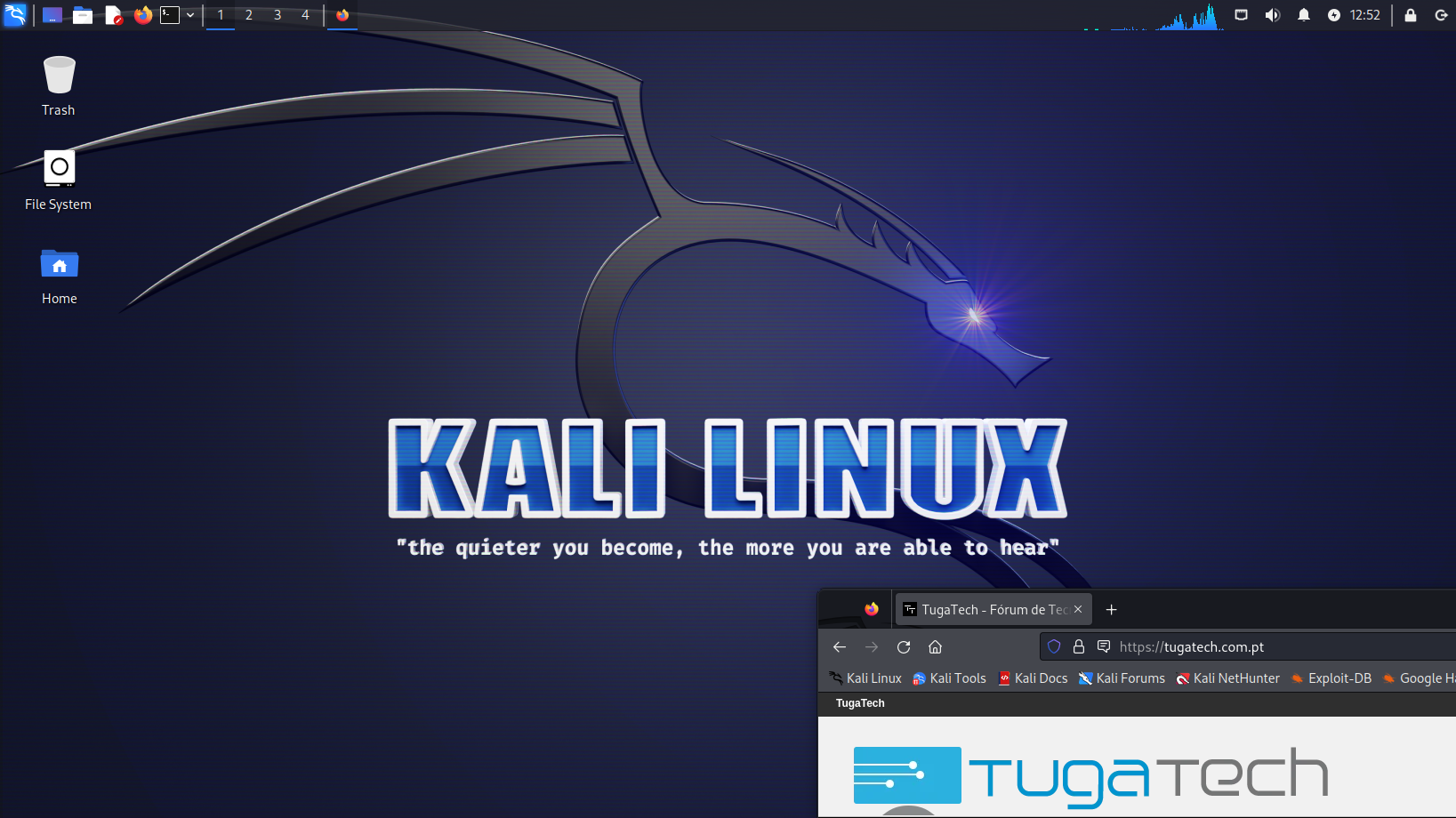Image resolution: width=1456 pixels, height=818 pixels.
Task: Click the display settings tray icon
Action: click(1242, 15)
